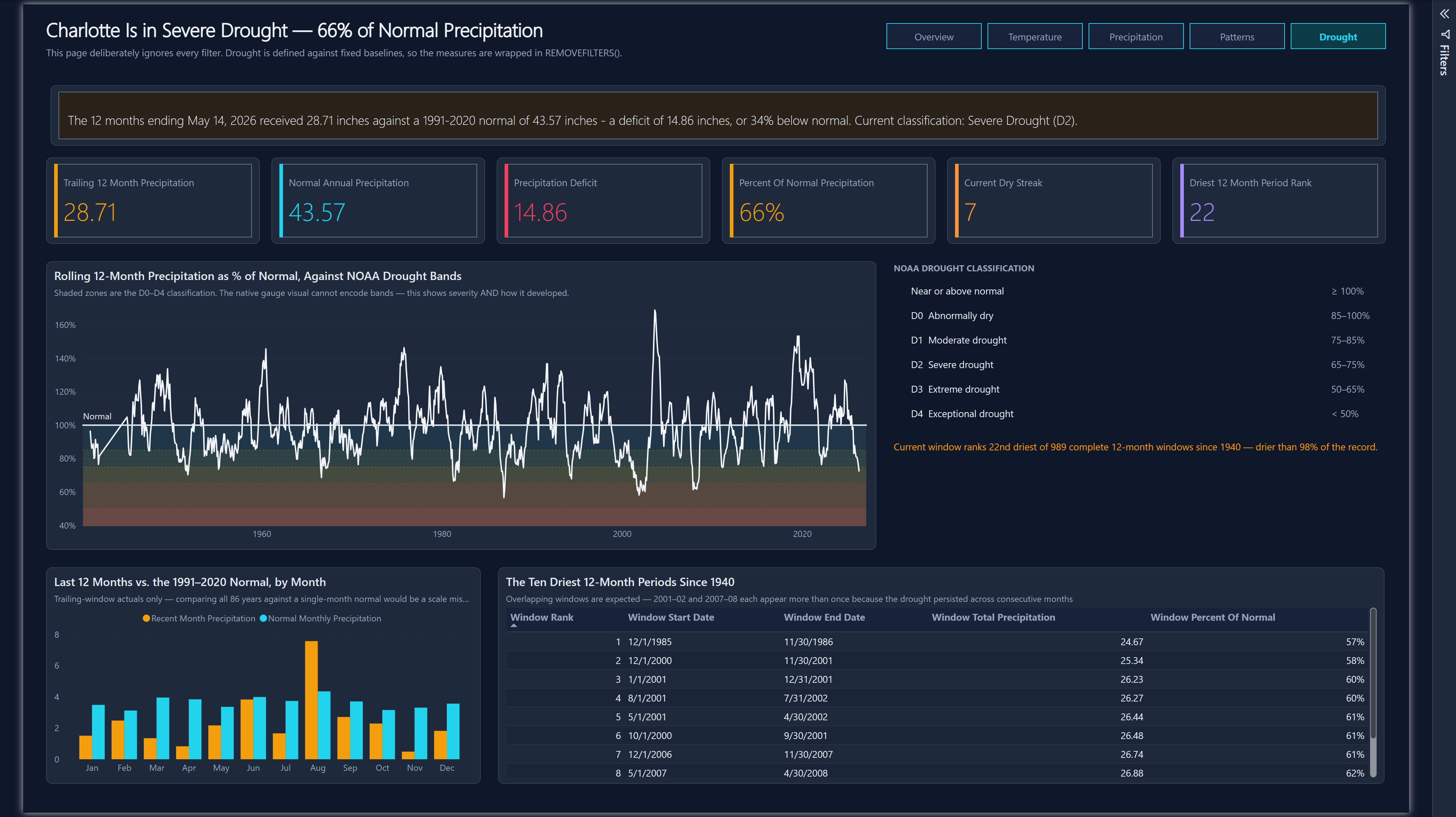Toggle the Recent Month Precipitation legend item
Viewport: 1456px width, 817px height.
tap(199, 618)
